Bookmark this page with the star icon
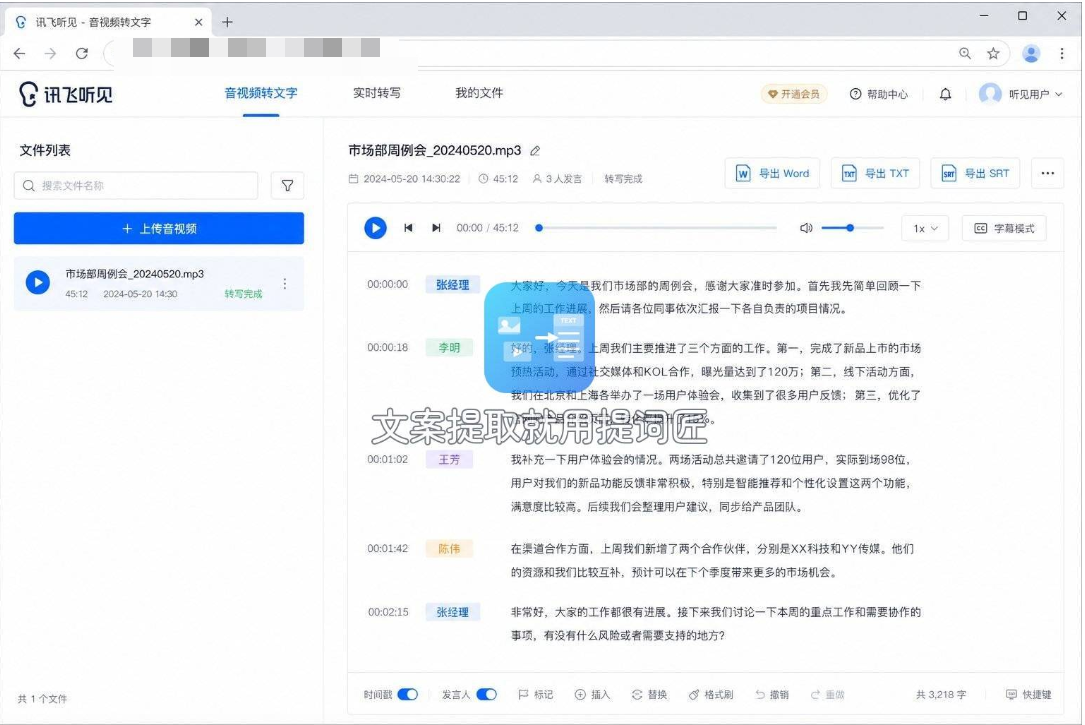 coord(993,53)
